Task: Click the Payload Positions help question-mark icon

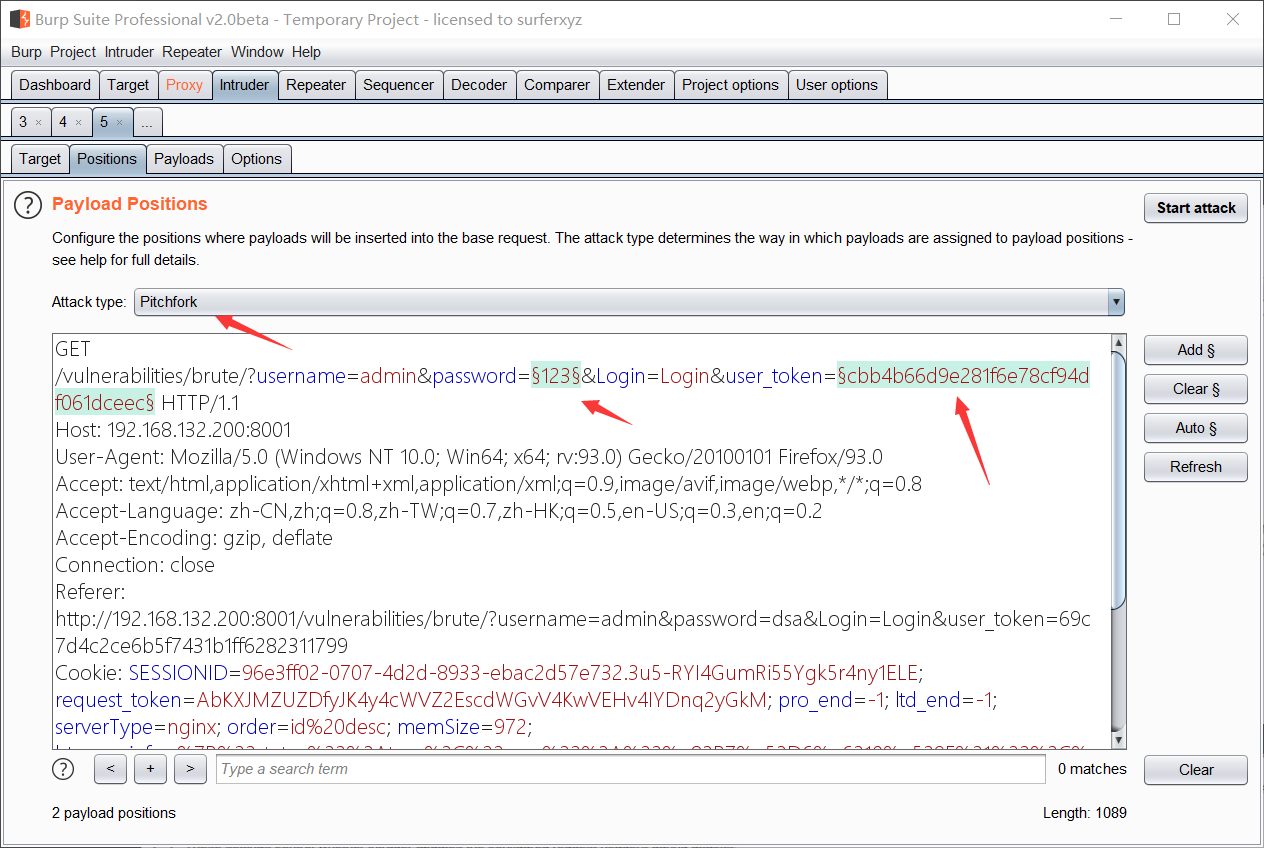Action: (28, 205)
